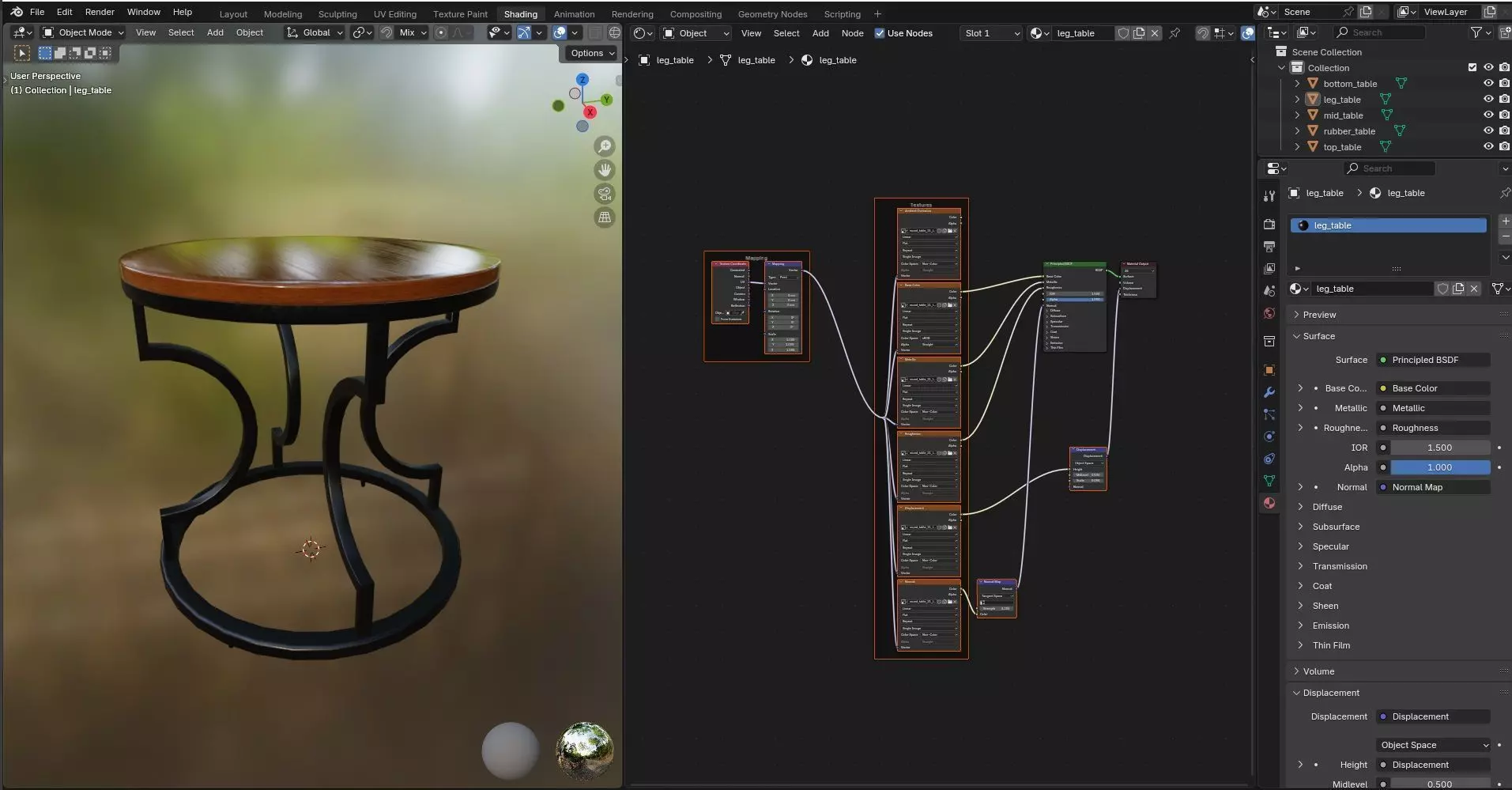Open the Modifiers wrench tab

click(1269, 392)
